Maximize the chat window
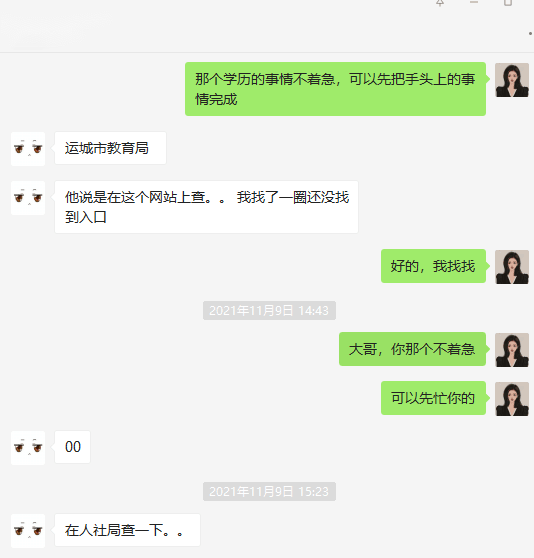Image resolution: width=534 pixels, height=558 pixels. [508, 3]
